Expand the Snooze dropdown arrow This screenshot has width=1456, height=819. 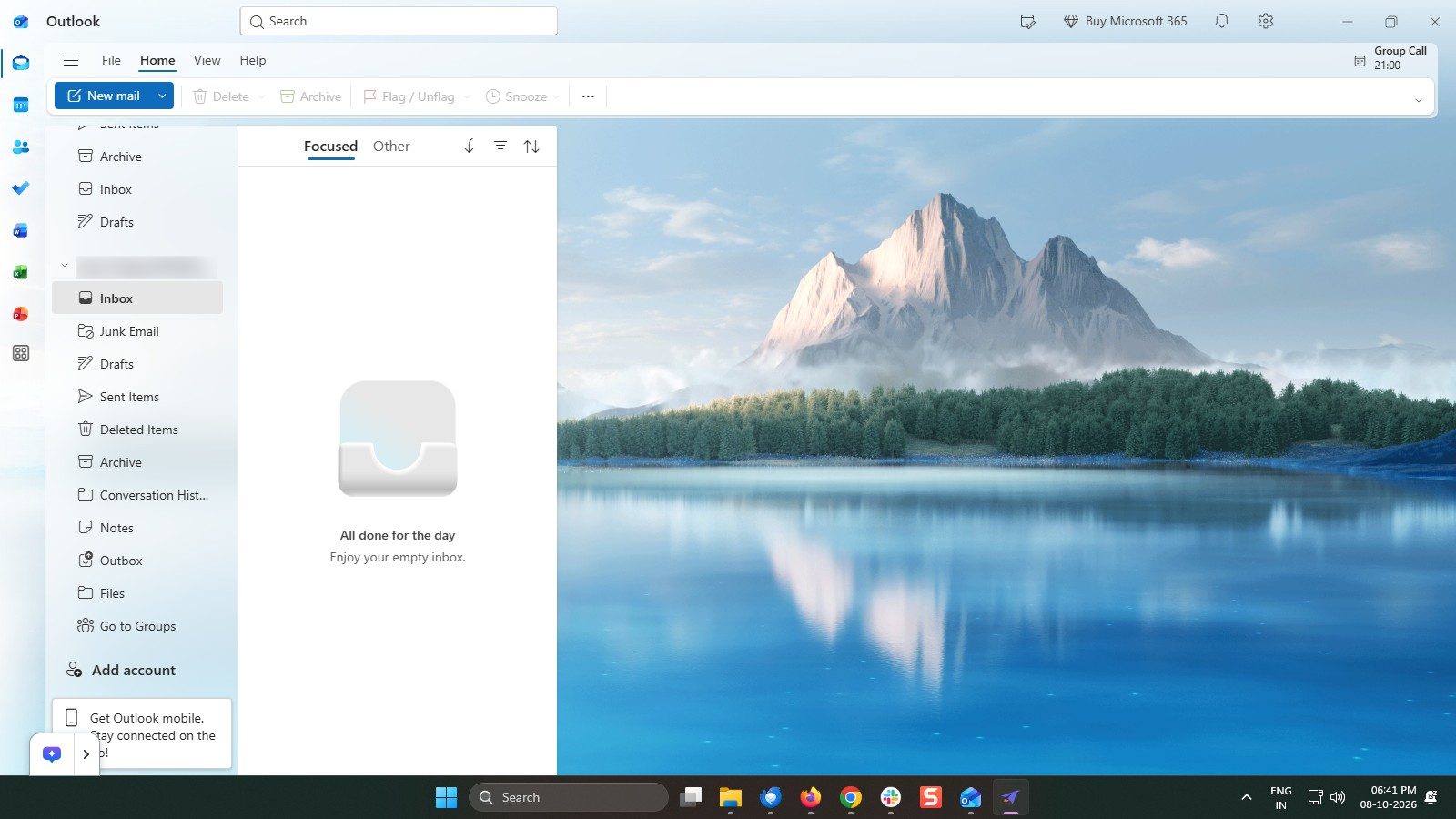(x=556, y=96)
